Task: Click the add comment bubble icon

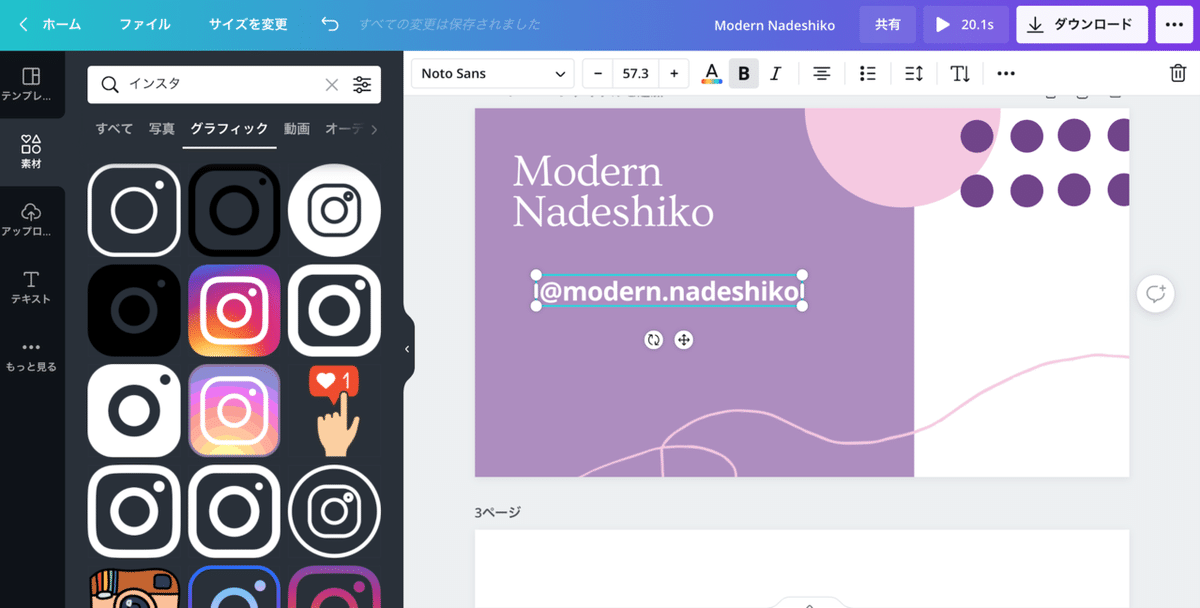Action: coord(1155,294)
